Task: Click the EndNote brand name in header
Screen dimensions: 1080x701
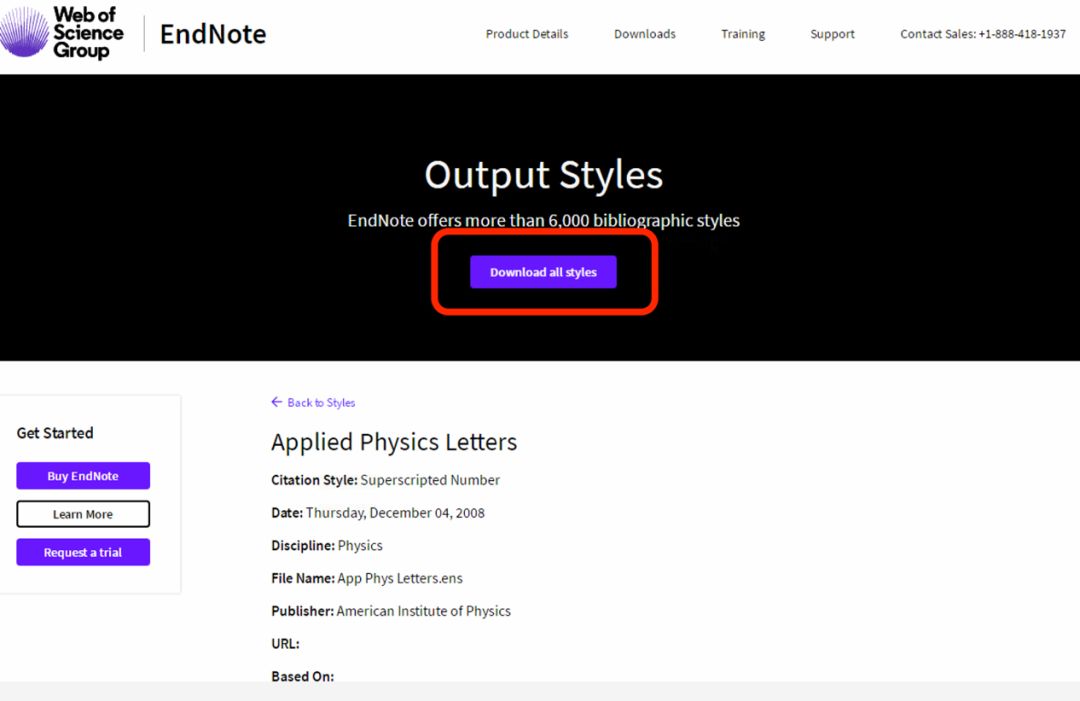Action: (213, 35)
